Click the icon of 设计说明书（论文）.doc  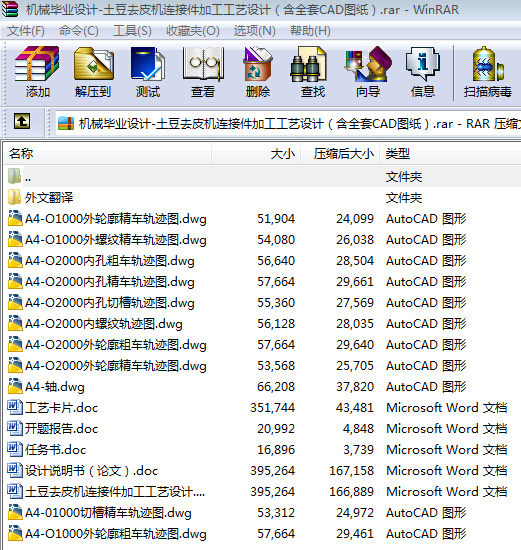pos(14,470)
